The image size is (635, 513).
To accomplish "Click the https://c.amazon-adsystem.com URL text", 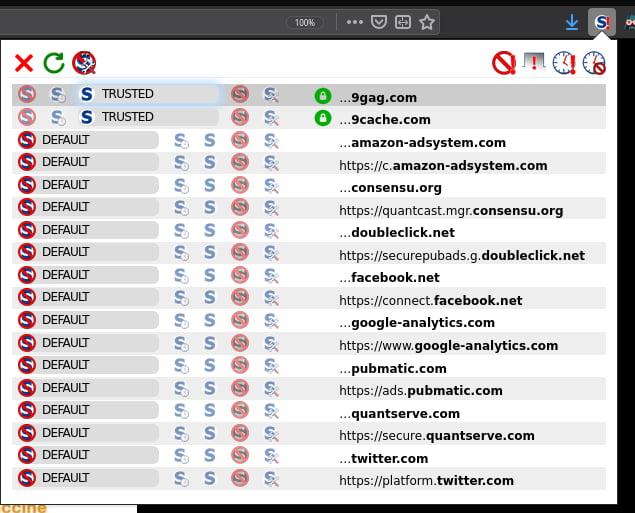I will [x=443, y=165].
